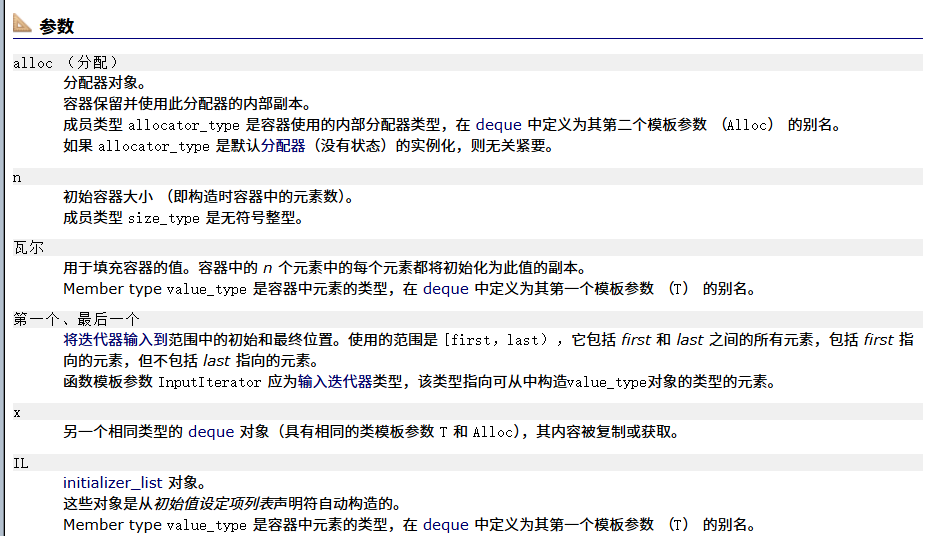Open the deque link in the 瓦尔 section

coord(446,289)
